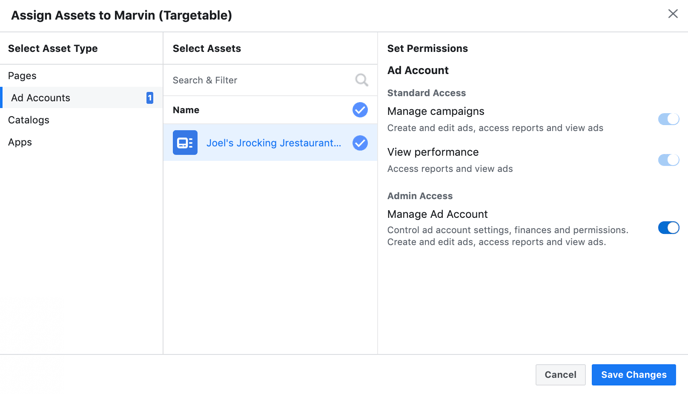This screenshot has height=394, width=688.
Task: Uncheck Joel's Jrocking Jrestaurant asset
Action: [360, 143]
